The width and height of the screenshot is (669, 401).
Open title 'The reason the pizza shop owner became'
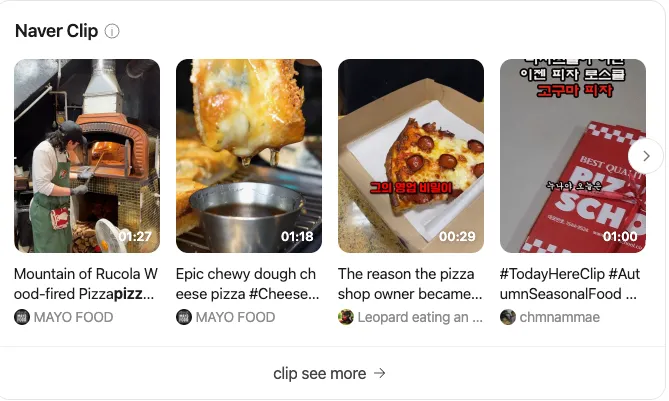point(410,284)
